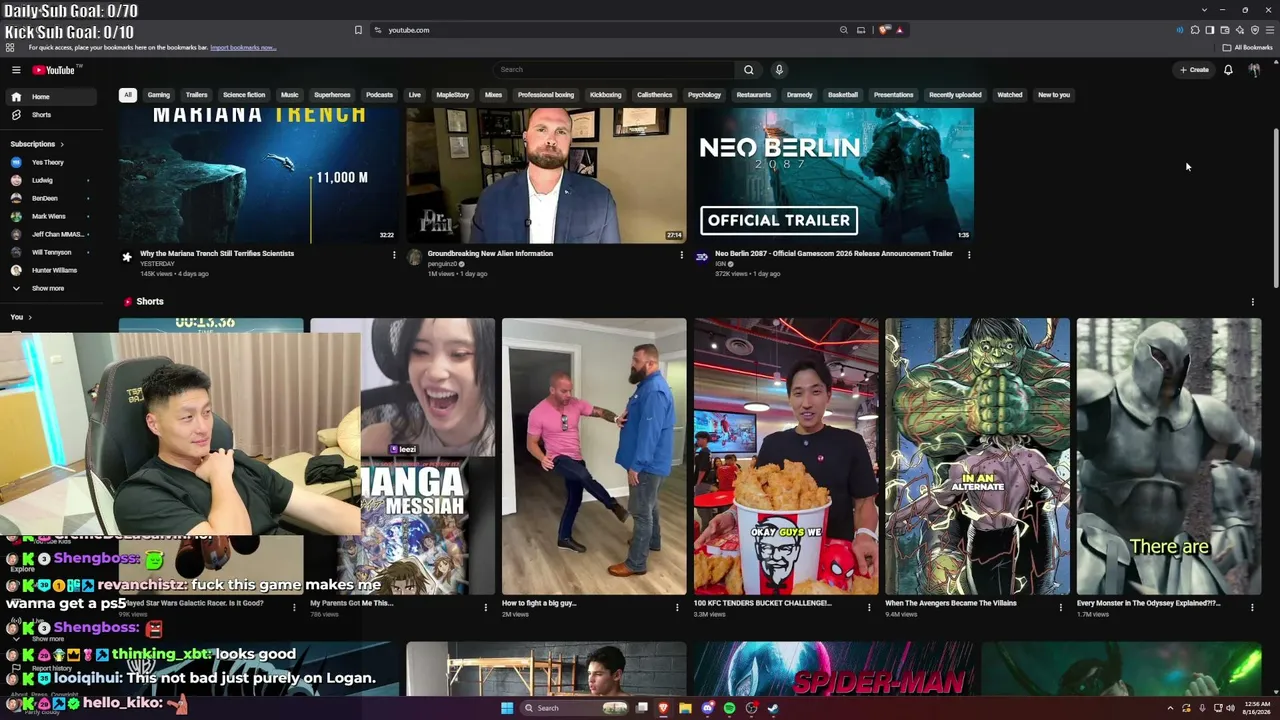This screenshot has width=1280, height=720.
Task: Open Discord from the taskbar
Action: point(708,708)
